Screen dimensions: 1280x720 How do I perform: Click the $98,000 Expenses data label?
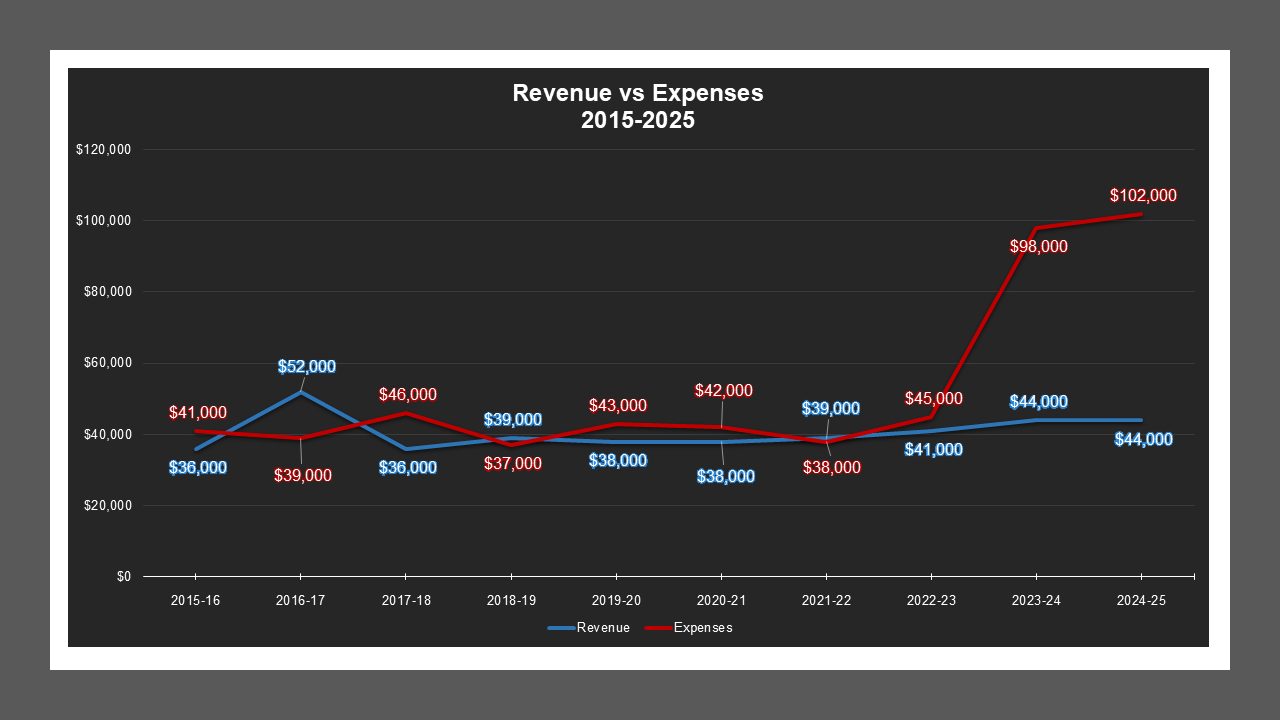[1038, 246]
